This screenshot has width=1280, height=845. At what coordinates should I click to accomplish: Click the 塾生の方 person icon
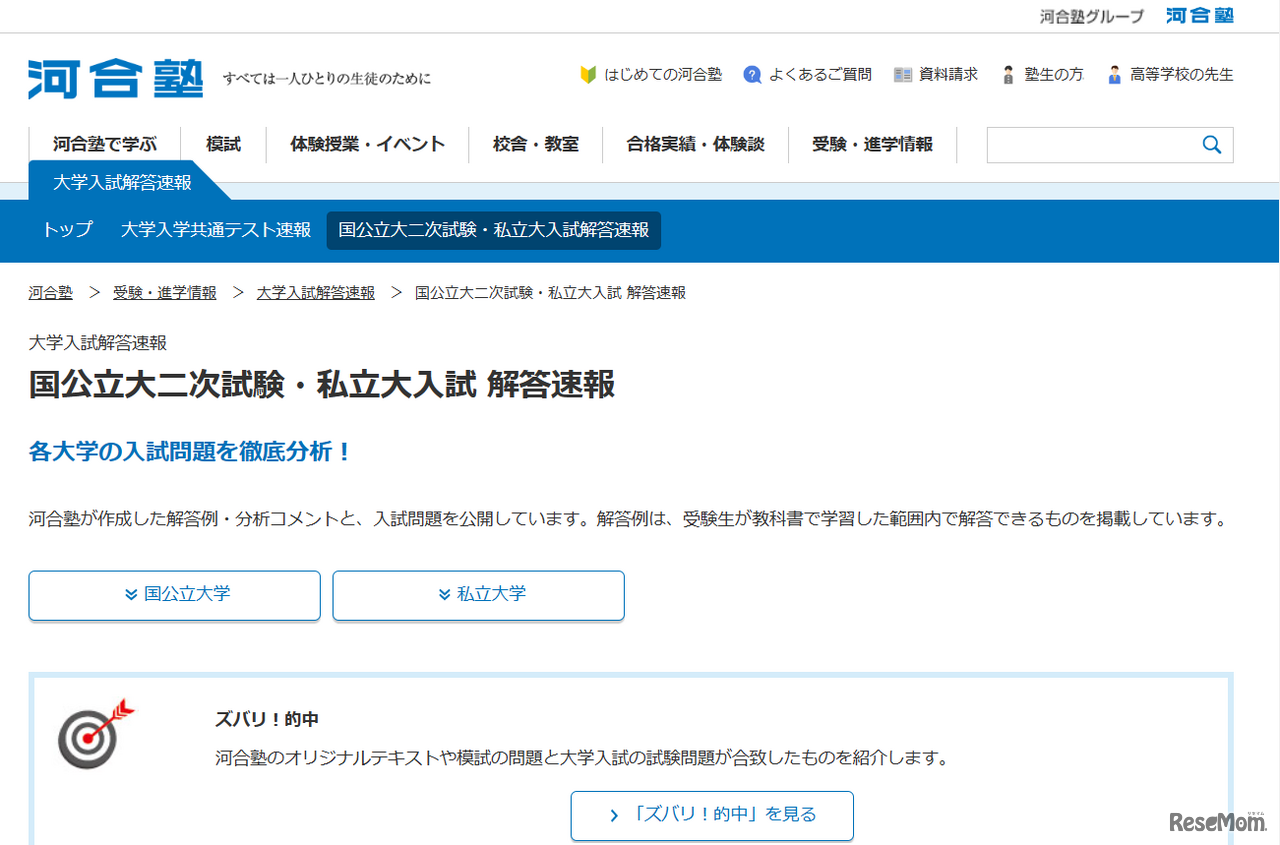1008,74
